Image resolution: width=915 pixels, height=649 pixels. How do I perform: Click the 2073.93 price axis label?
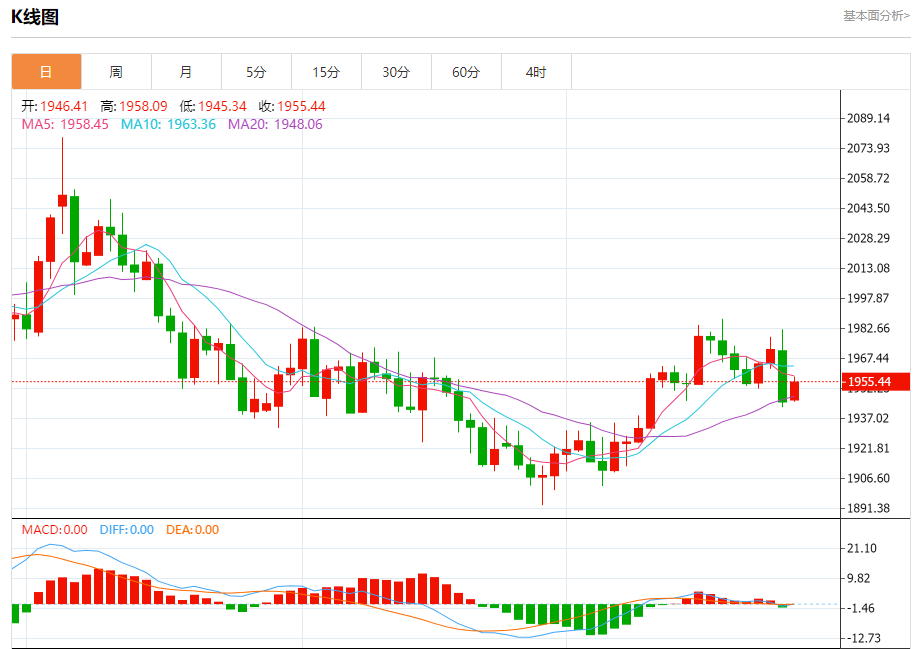click(x=868, y=148)
